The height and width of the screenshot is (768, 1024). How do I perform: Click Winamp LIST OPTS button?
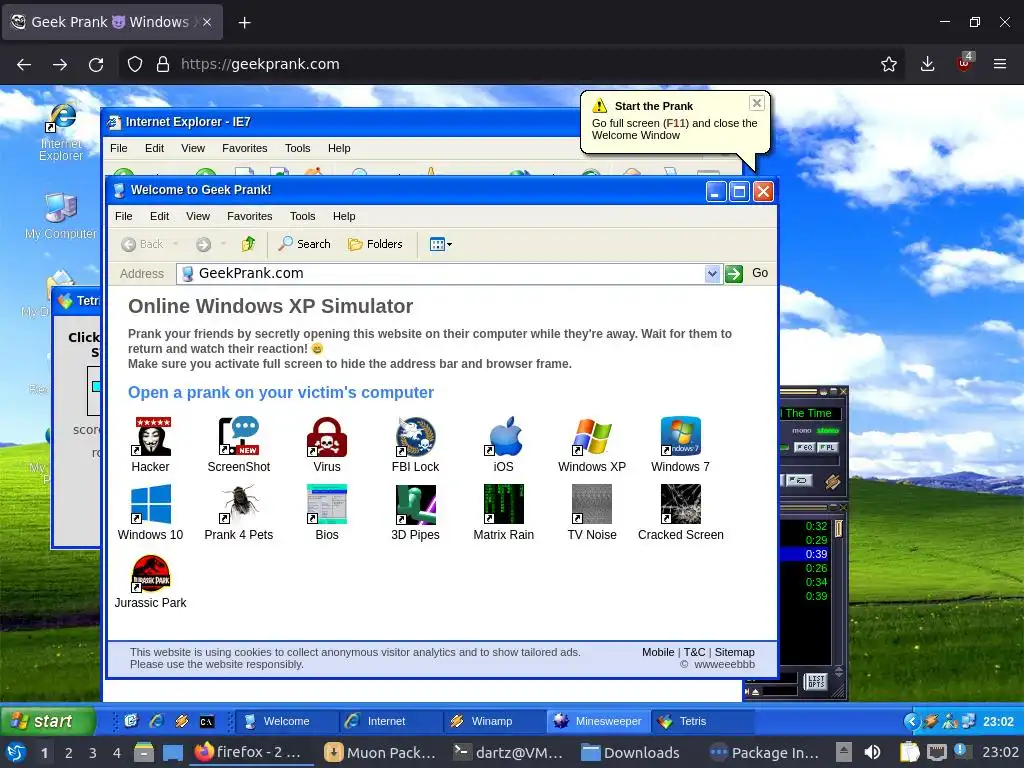coord(816,681)
